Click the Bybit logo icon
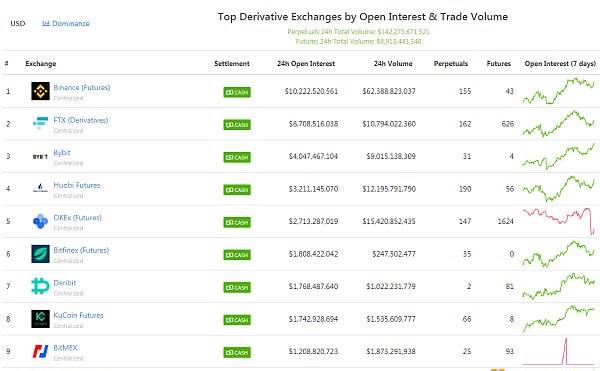 41,156
